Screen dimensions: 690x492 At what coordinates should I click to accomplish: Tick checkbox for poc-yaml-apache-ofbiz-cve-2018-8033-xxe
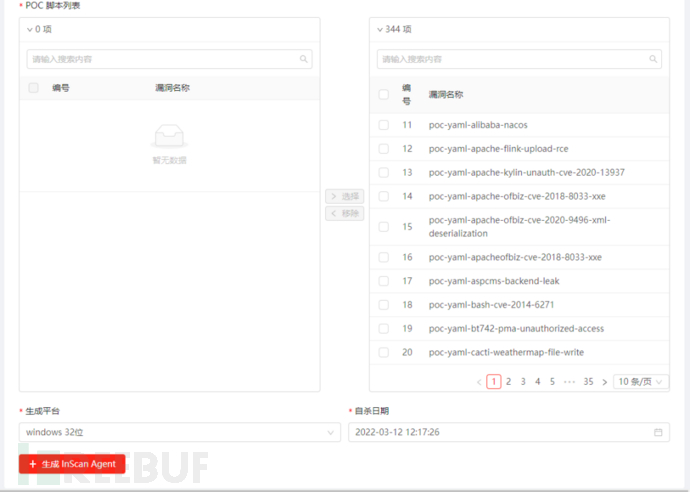[384, 196]
